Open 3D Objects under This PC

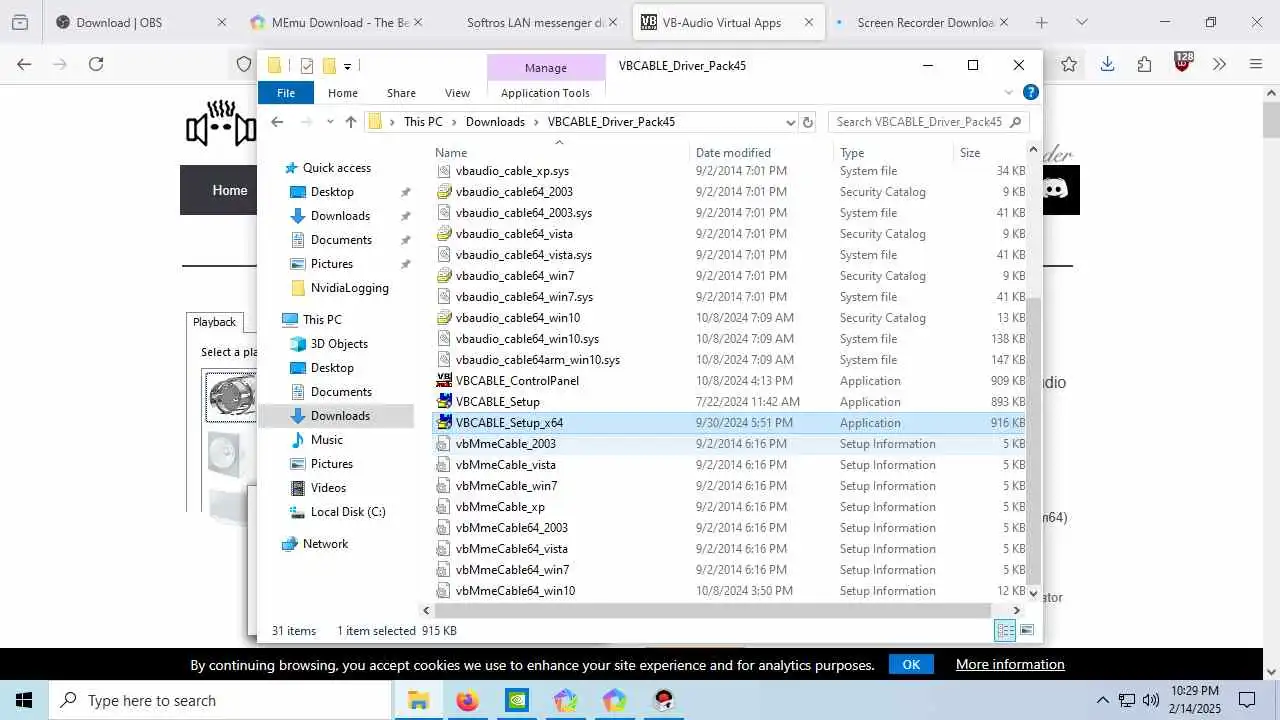[339, 344]
